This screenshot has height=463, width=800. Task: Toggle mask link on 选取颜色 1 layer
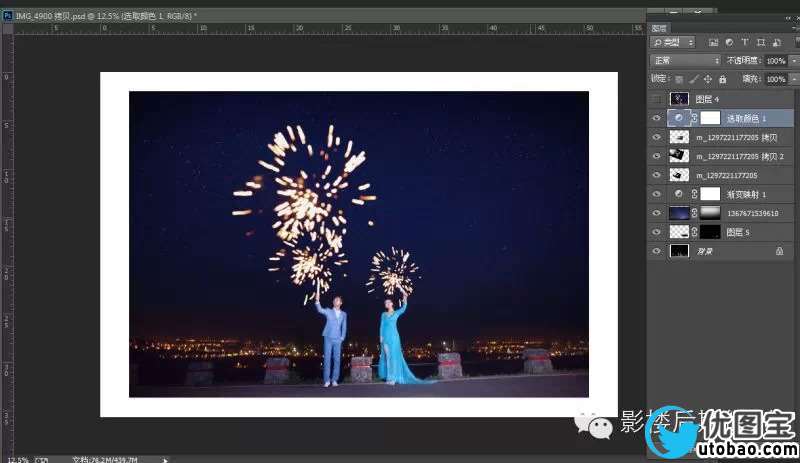tap(694, 118)
